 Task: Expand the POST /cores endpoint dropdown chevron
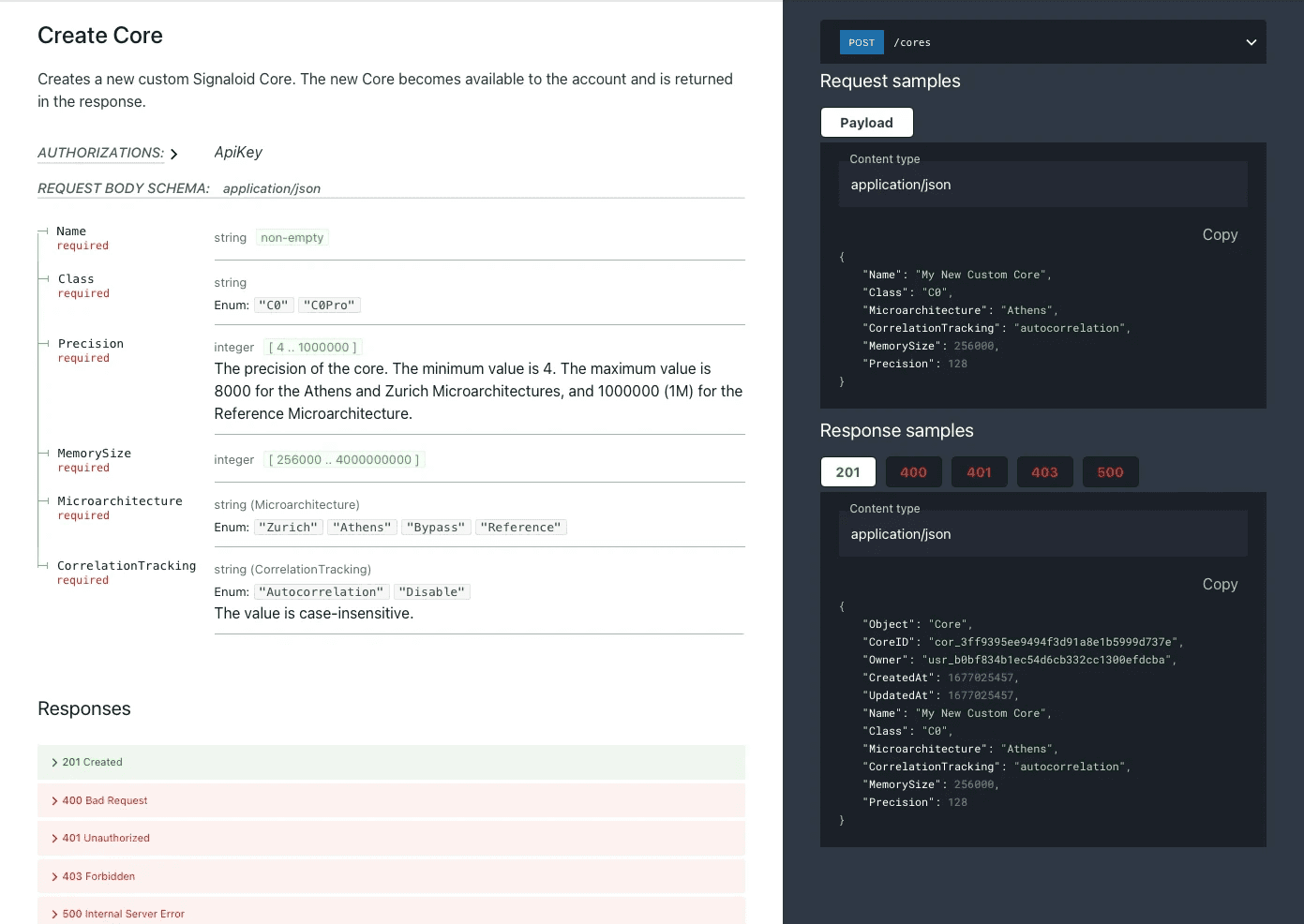tap(1251, 42)
